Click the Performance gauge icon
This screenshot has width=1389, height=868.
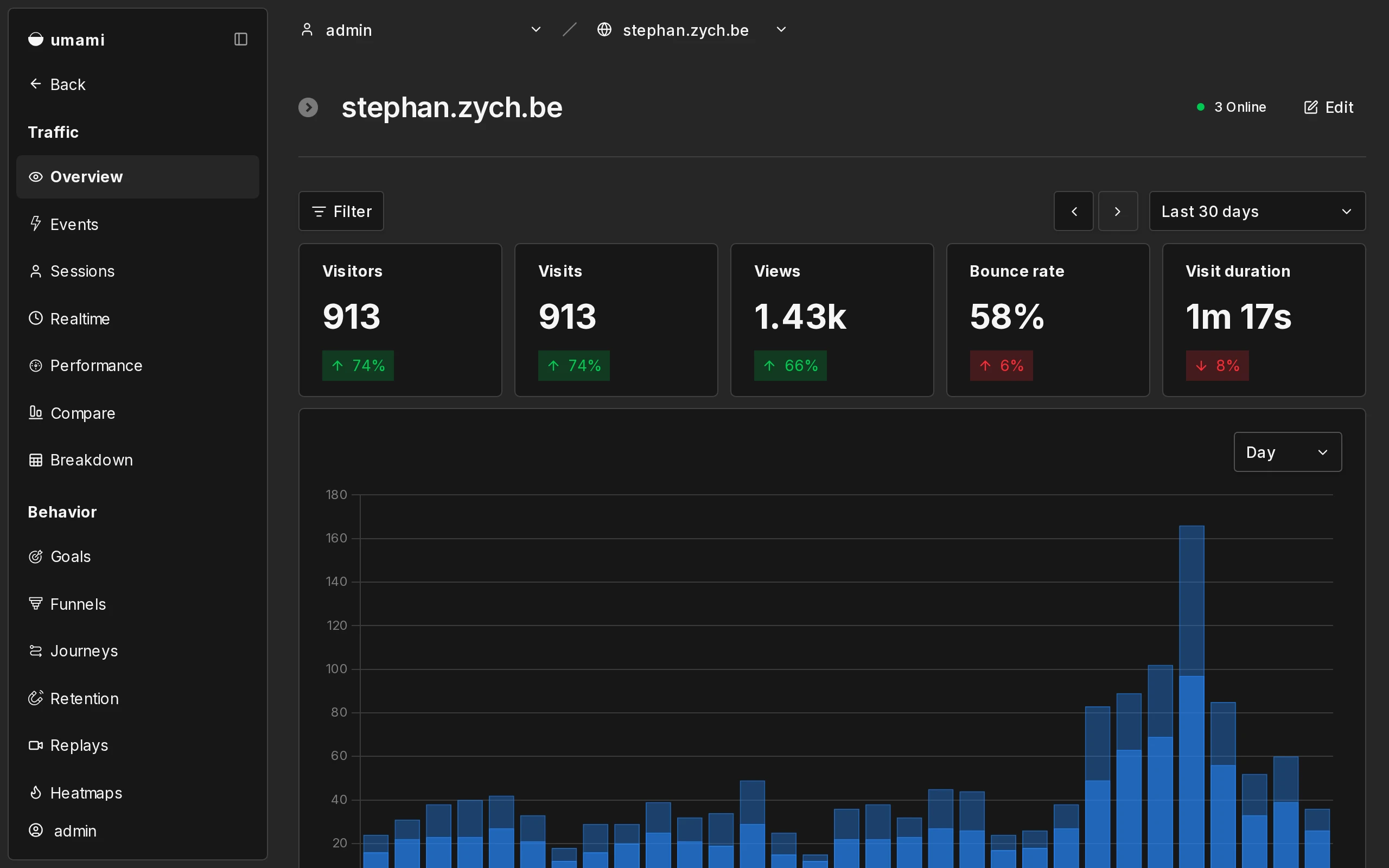click(x=36, y=366)
